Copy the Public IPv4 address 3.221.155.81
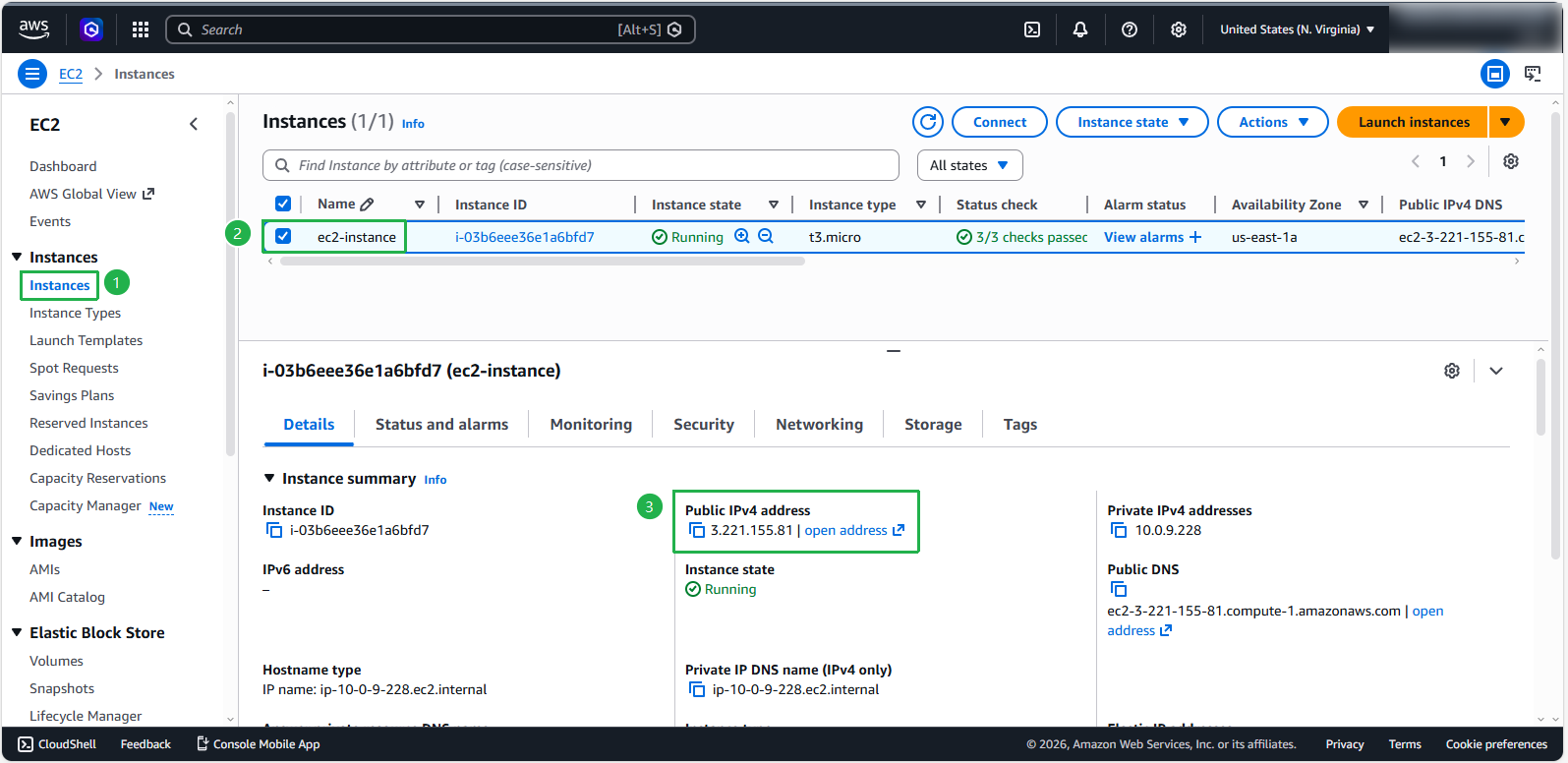Image resolution: width=1568 pixels, height=763 pixels. (x=697, y=530)
